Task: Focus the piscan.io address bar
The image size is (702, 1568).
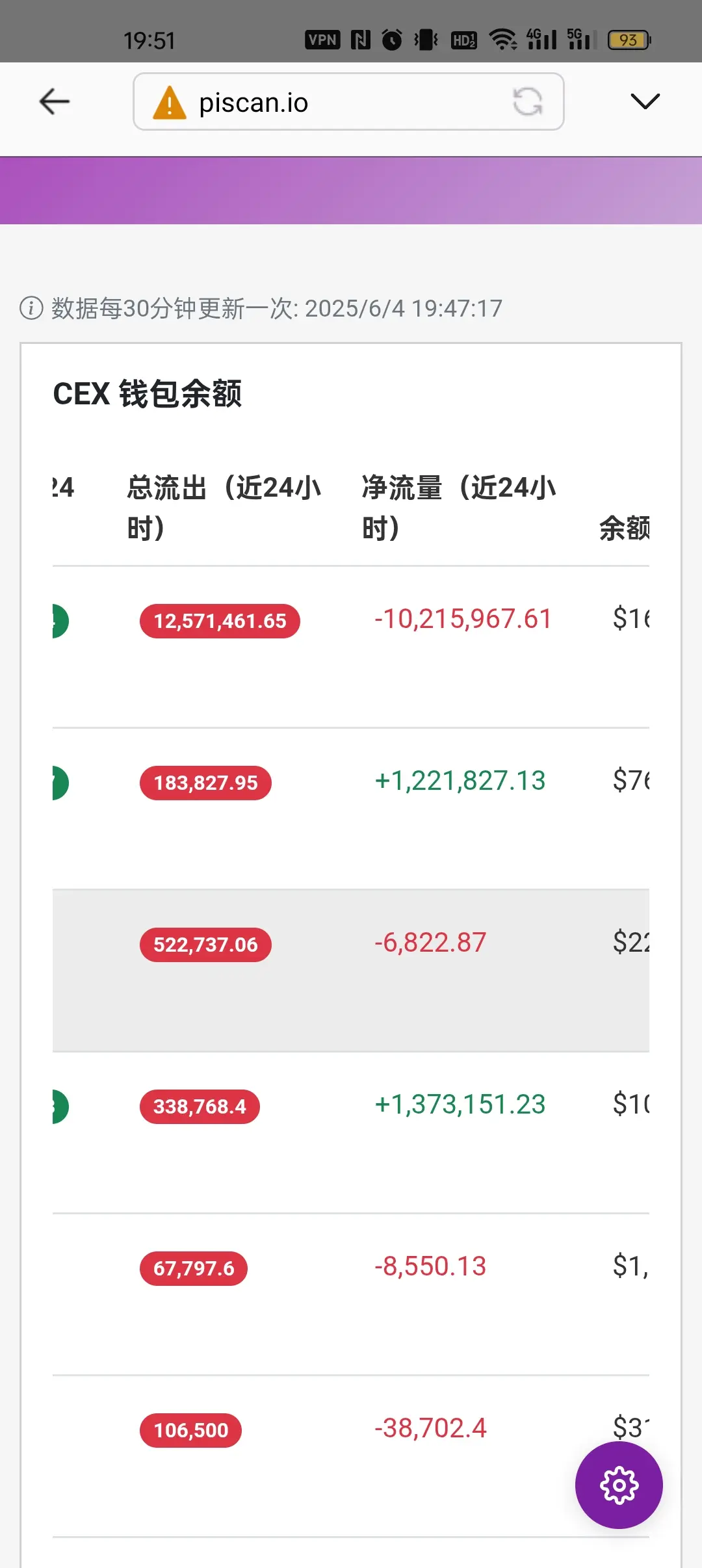Action: point(348,101)
